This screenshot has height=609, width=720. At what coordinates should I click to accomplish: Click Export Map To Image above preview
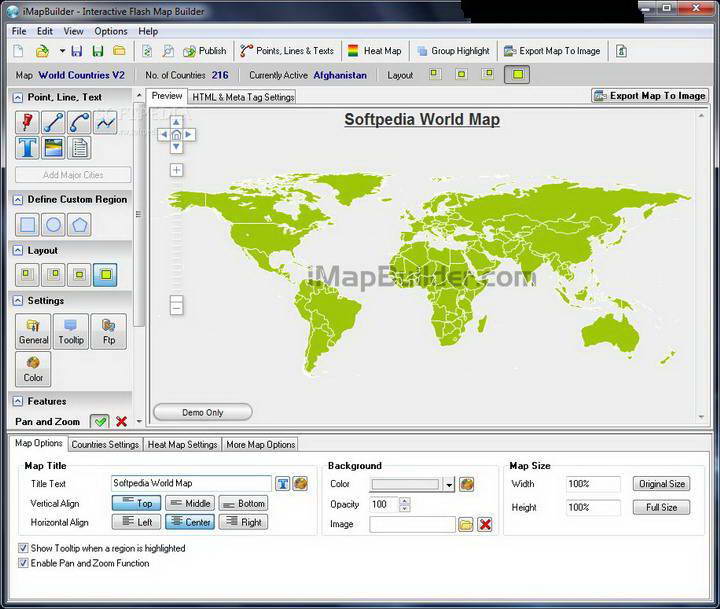click(x=650, y=96)
